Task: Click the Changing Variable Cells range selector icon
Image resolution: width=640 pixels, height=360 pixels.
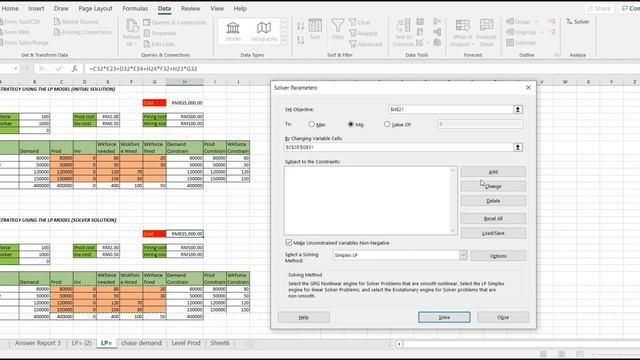Action: [x=518, y=147]
